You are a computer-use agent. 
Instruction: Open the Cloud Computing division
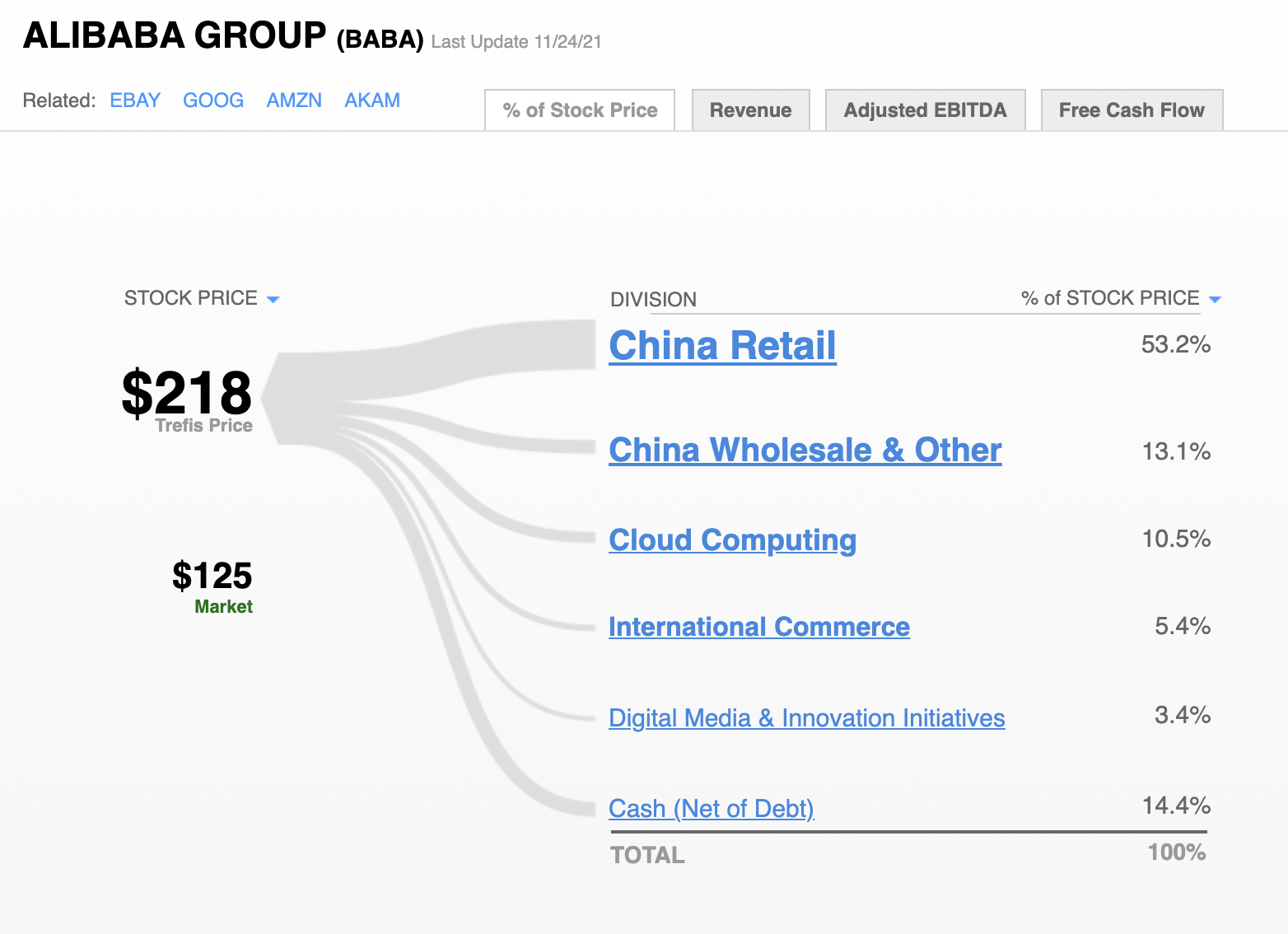[732, 540]
